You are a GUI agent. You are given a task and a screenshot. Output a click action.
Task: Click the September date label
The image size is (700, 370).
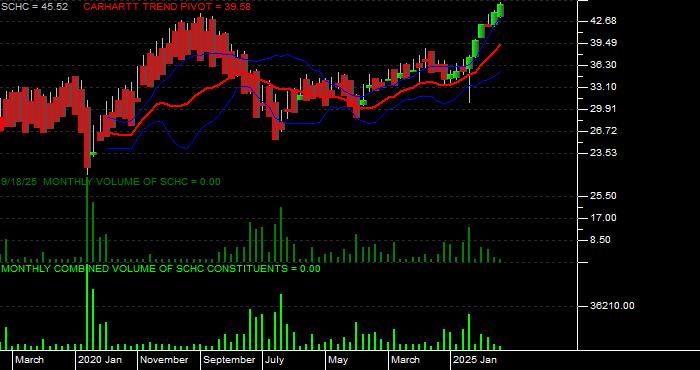(x=229, y=360)
